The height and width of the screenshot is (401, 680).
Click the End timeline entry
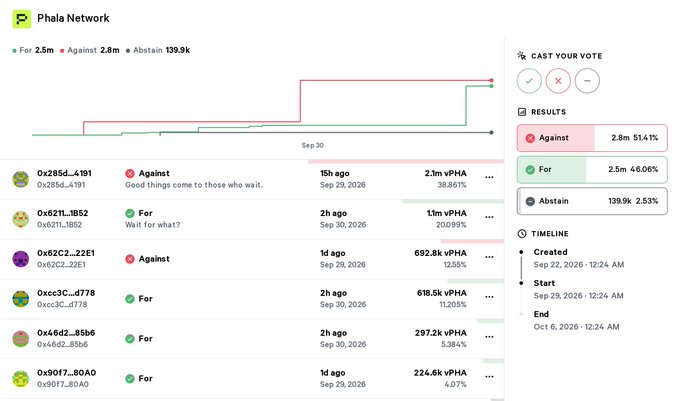click(x=576, y=320)
